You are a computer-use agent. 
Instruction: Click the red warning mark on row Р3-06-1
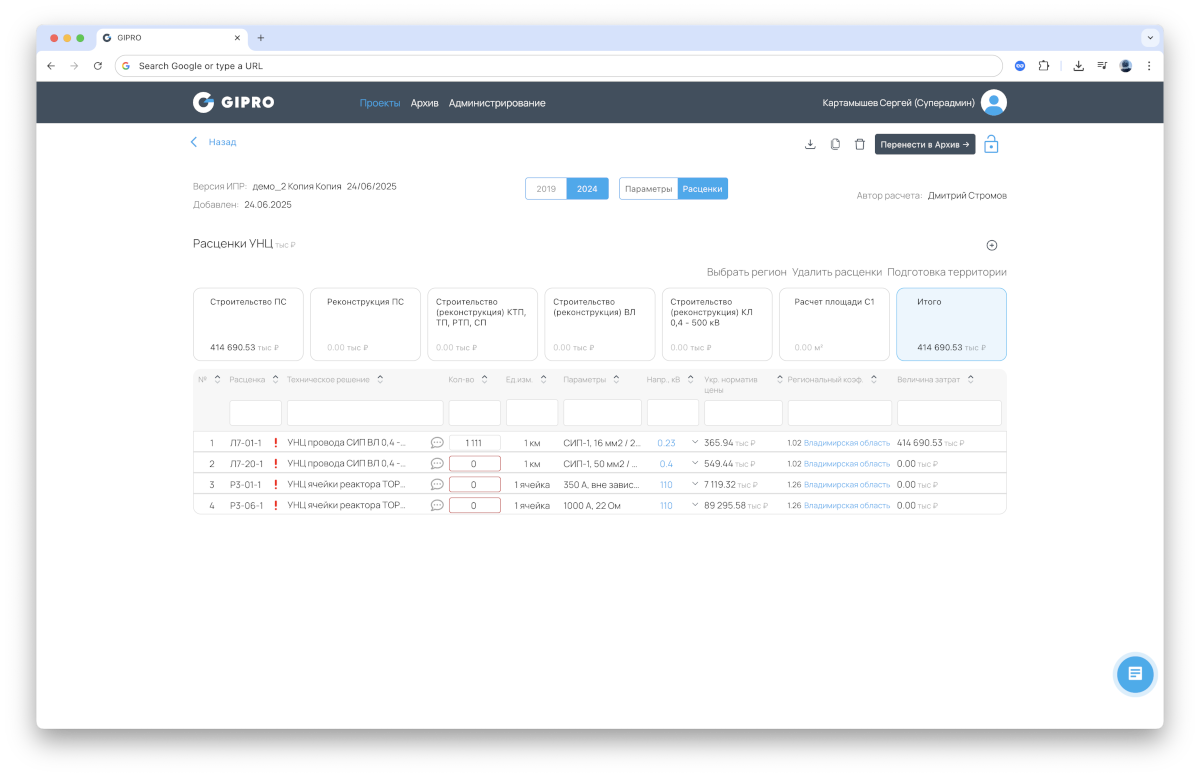(275, 505)
